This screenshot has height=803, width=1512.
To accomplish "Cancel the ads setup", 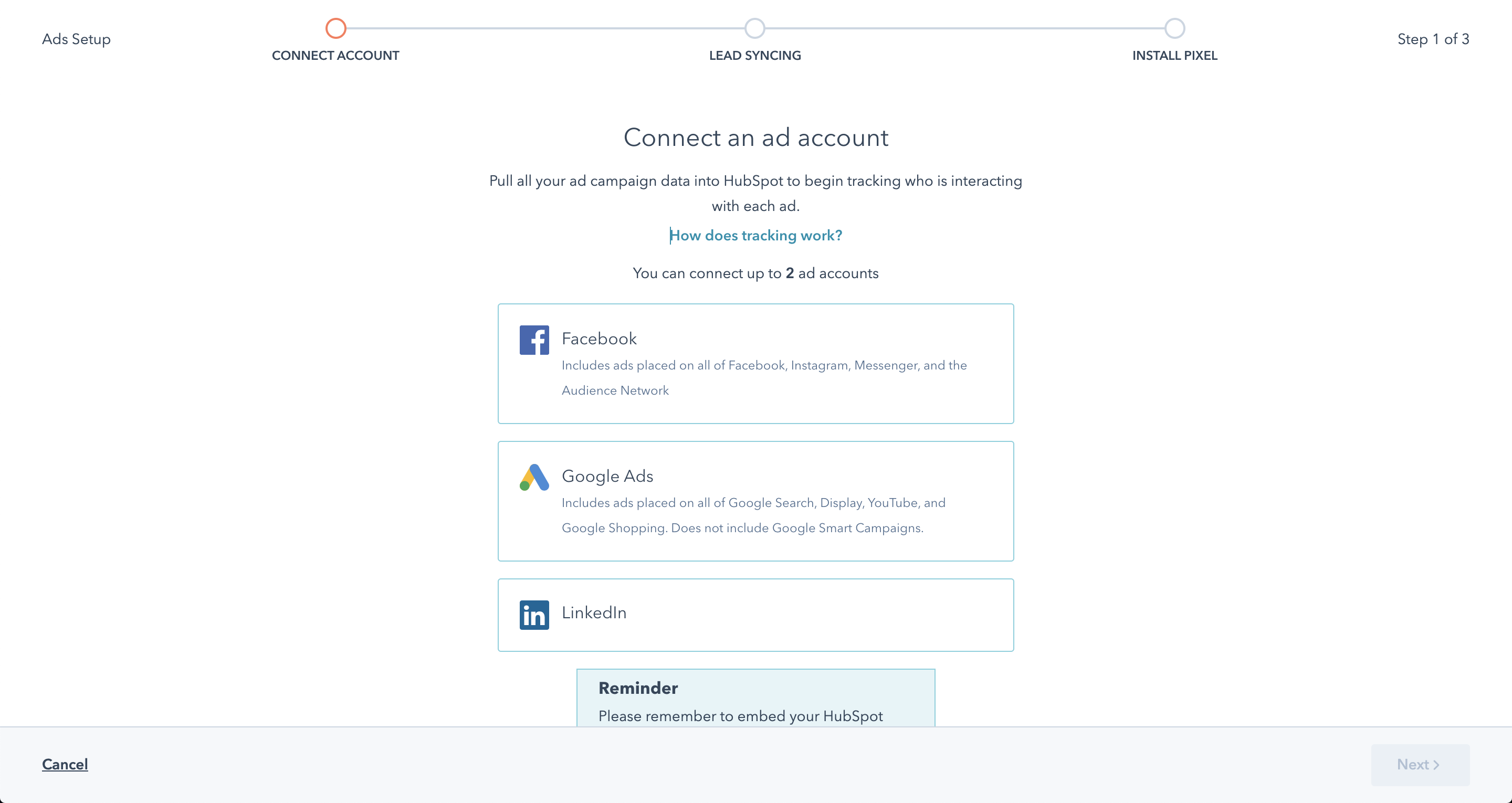I will click(65, 764).
